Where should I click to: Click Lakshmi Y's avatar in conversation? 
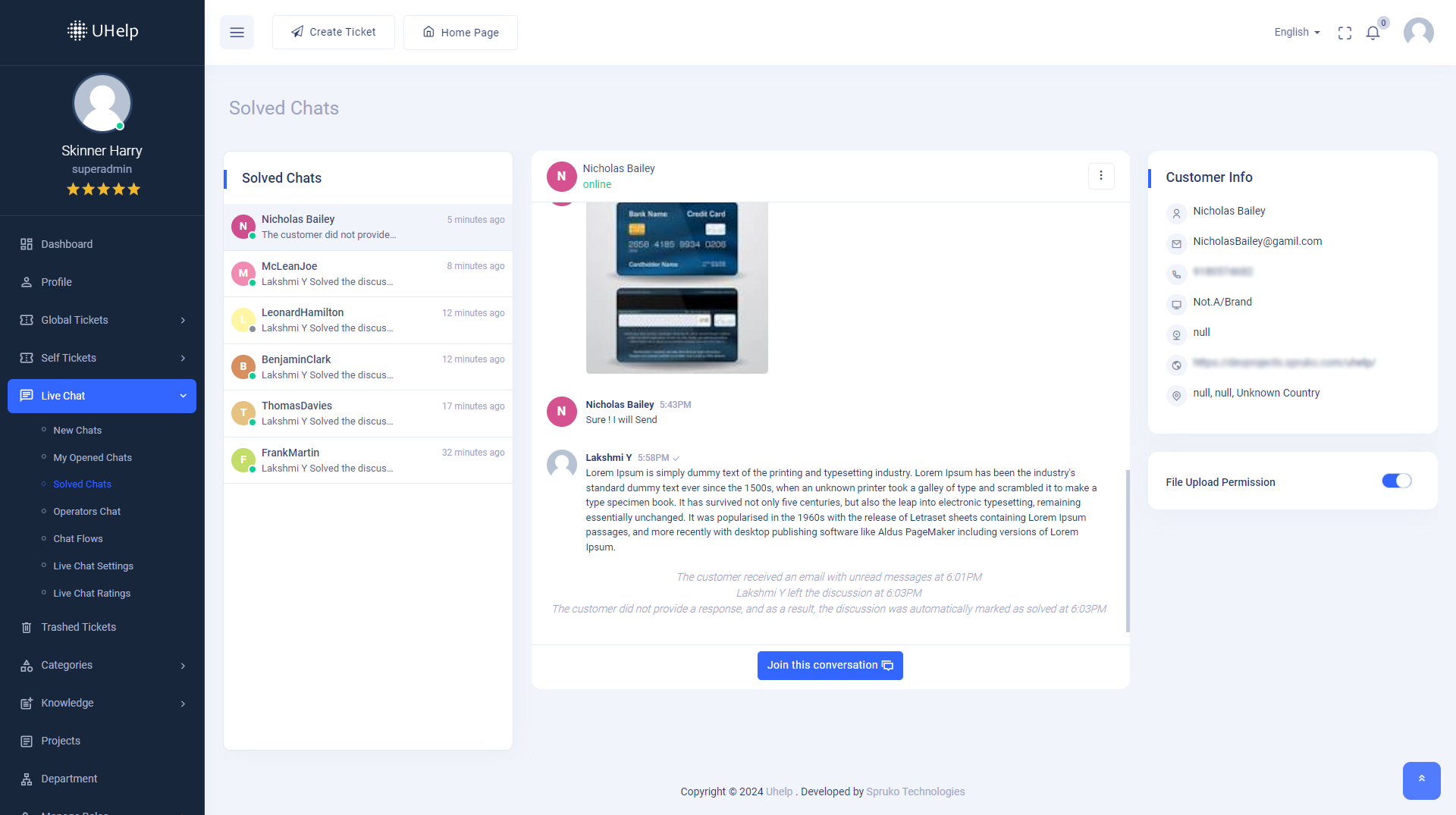click(x=561, y=464)
